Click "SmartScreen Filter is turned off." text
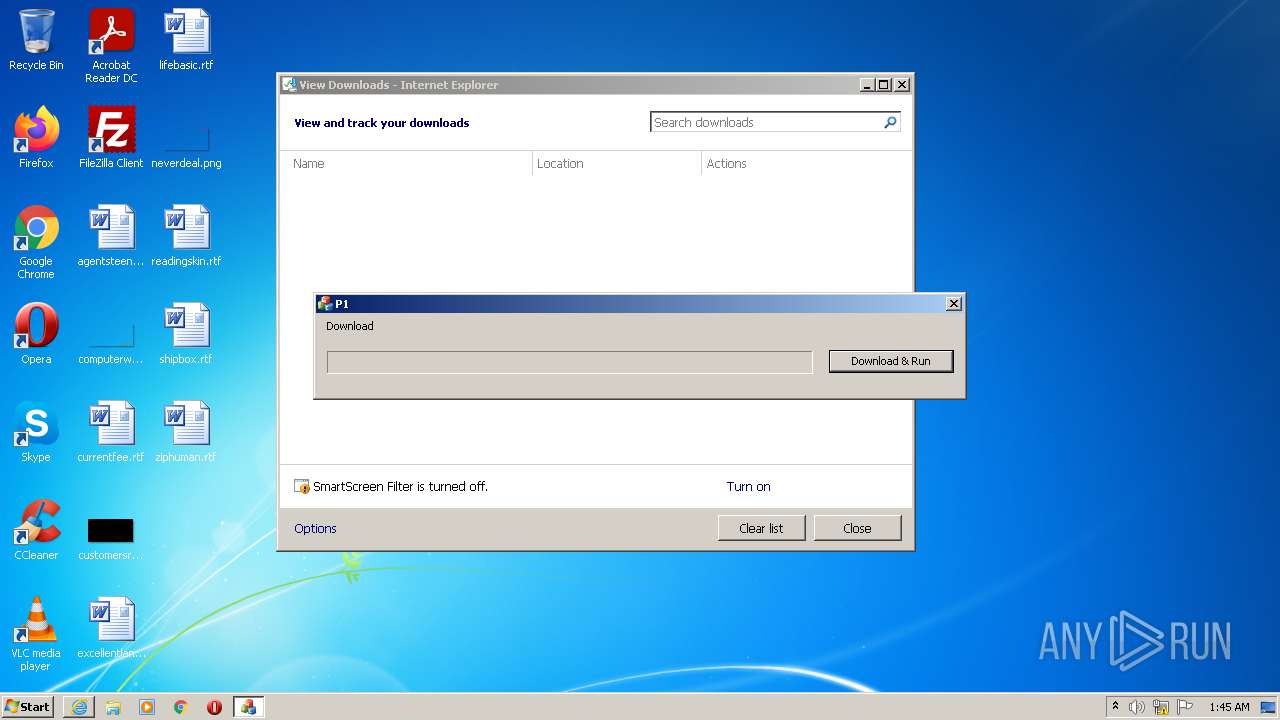1280x720 pixels. coord(400,487)
